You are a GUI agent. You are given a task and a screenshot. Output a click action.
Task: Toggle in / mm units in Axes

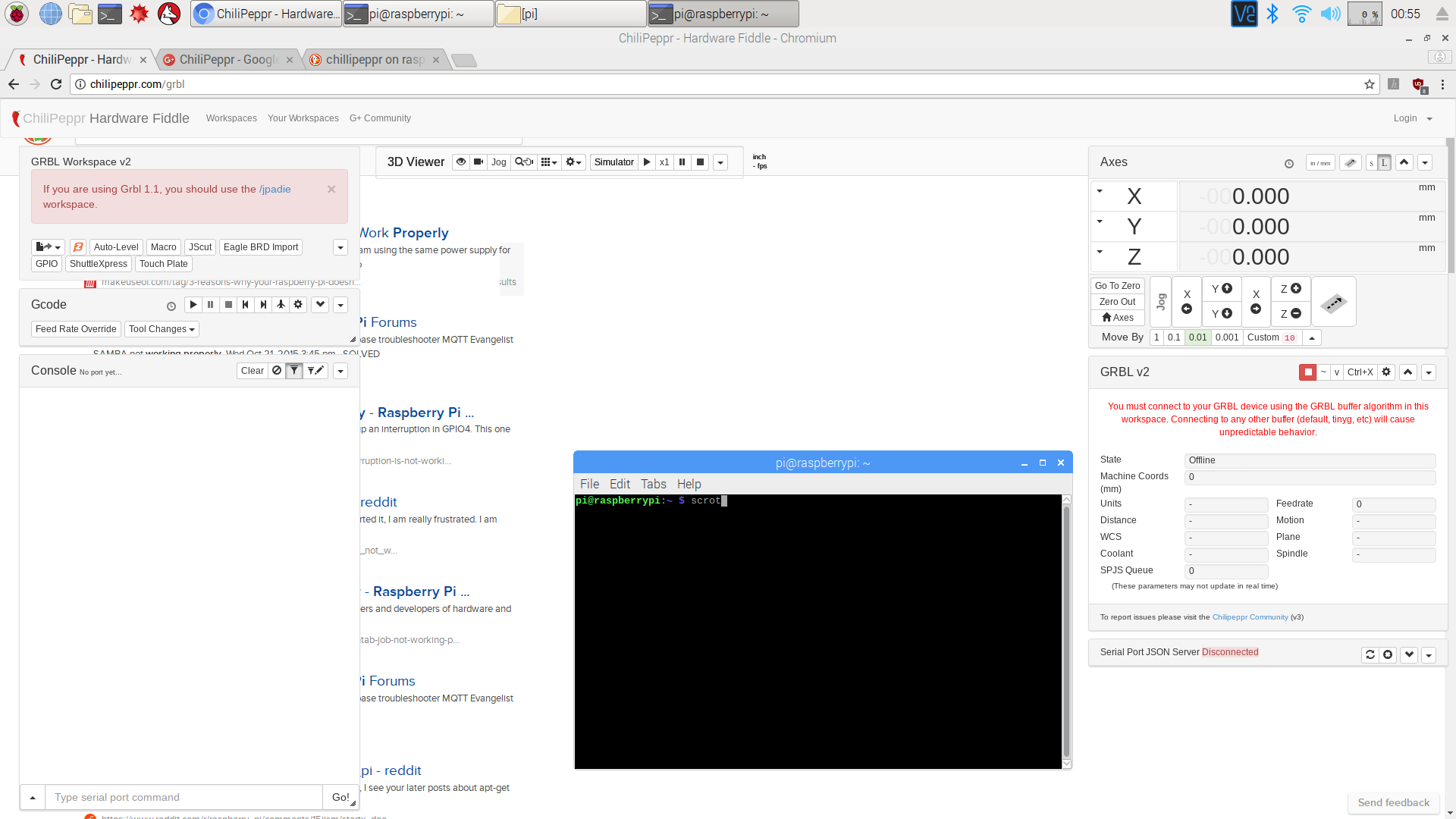click(1320, 163)
